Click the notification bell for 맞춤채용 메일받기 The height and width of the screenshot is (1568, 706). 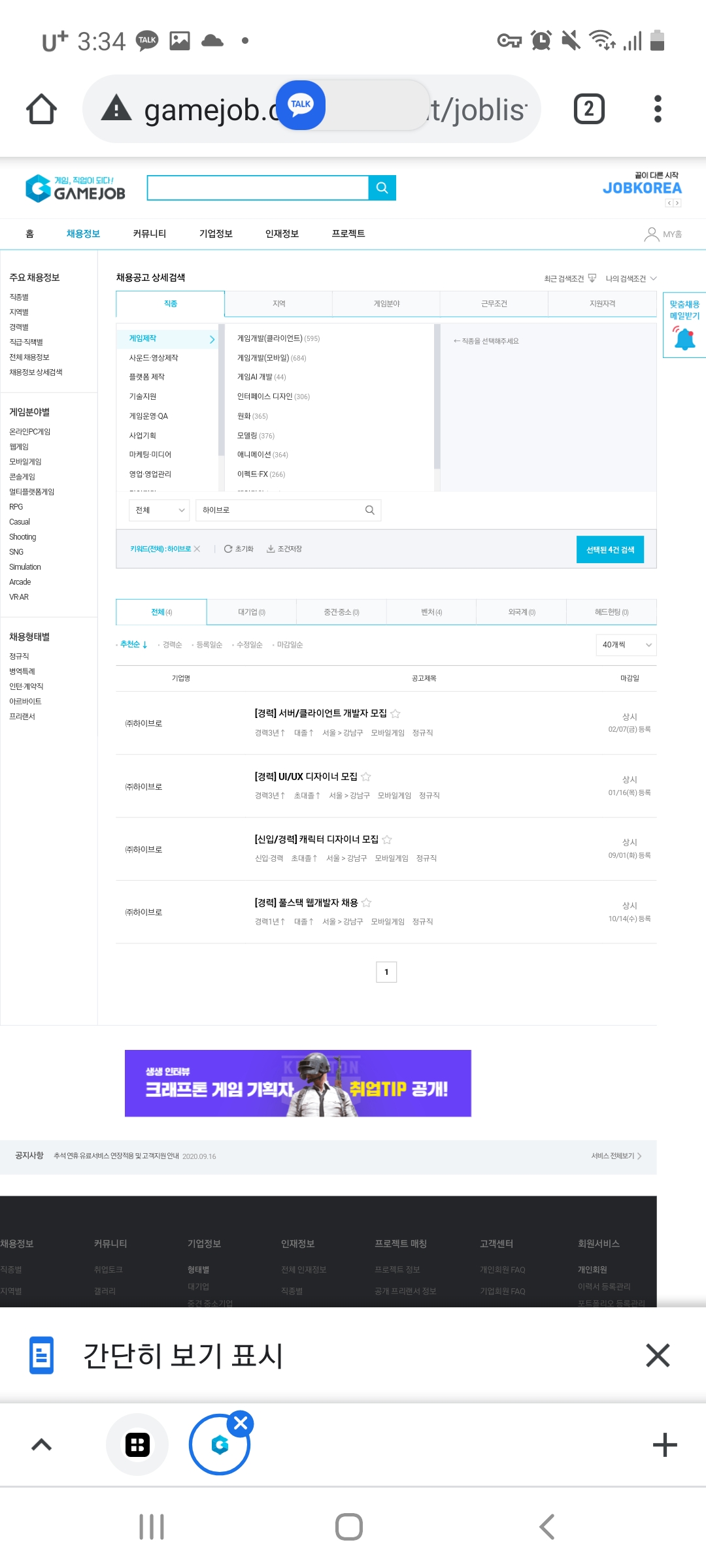(x=684, y=339)
